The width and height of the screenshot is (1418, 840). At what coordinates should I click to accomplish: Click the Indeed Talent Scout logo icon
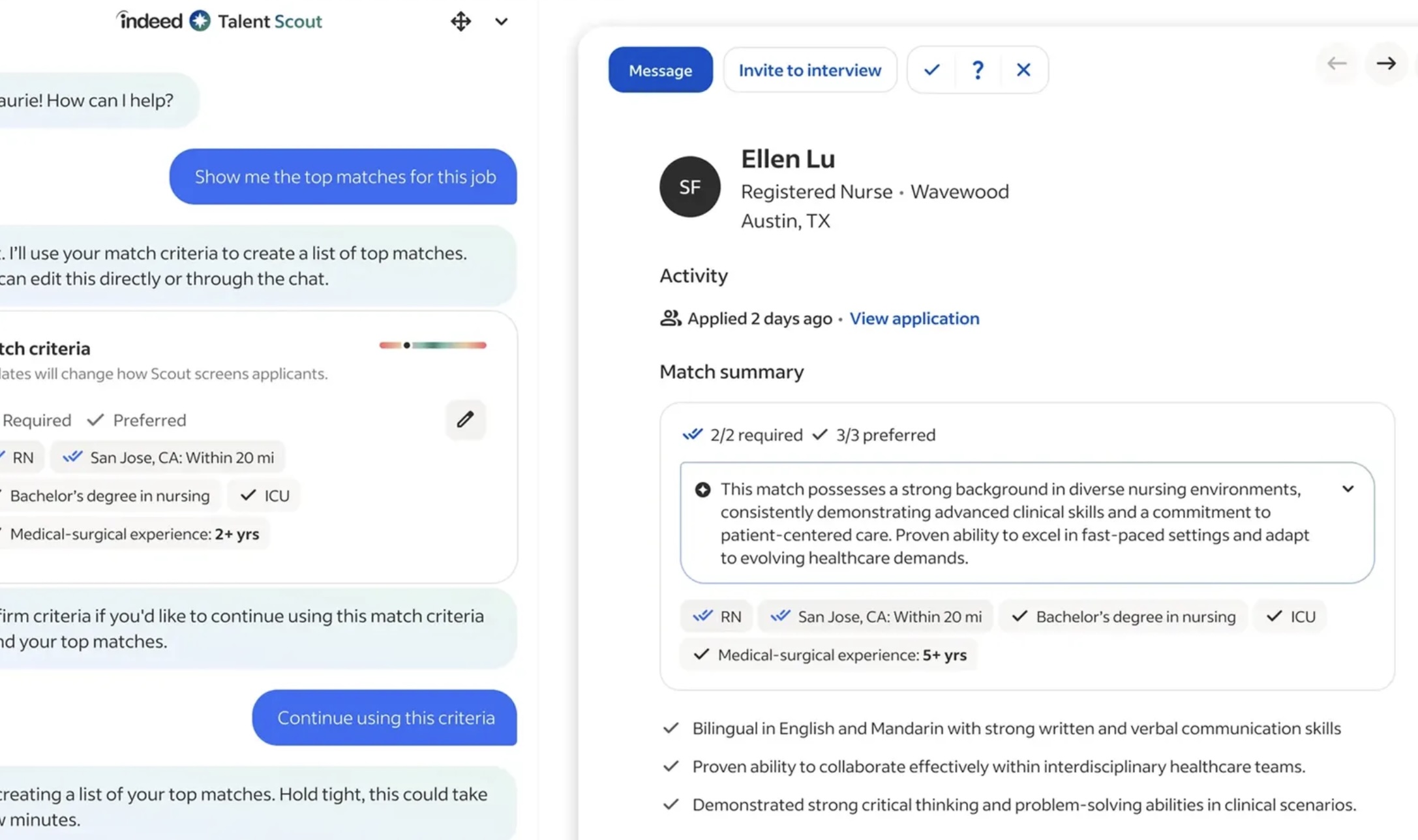200,21
